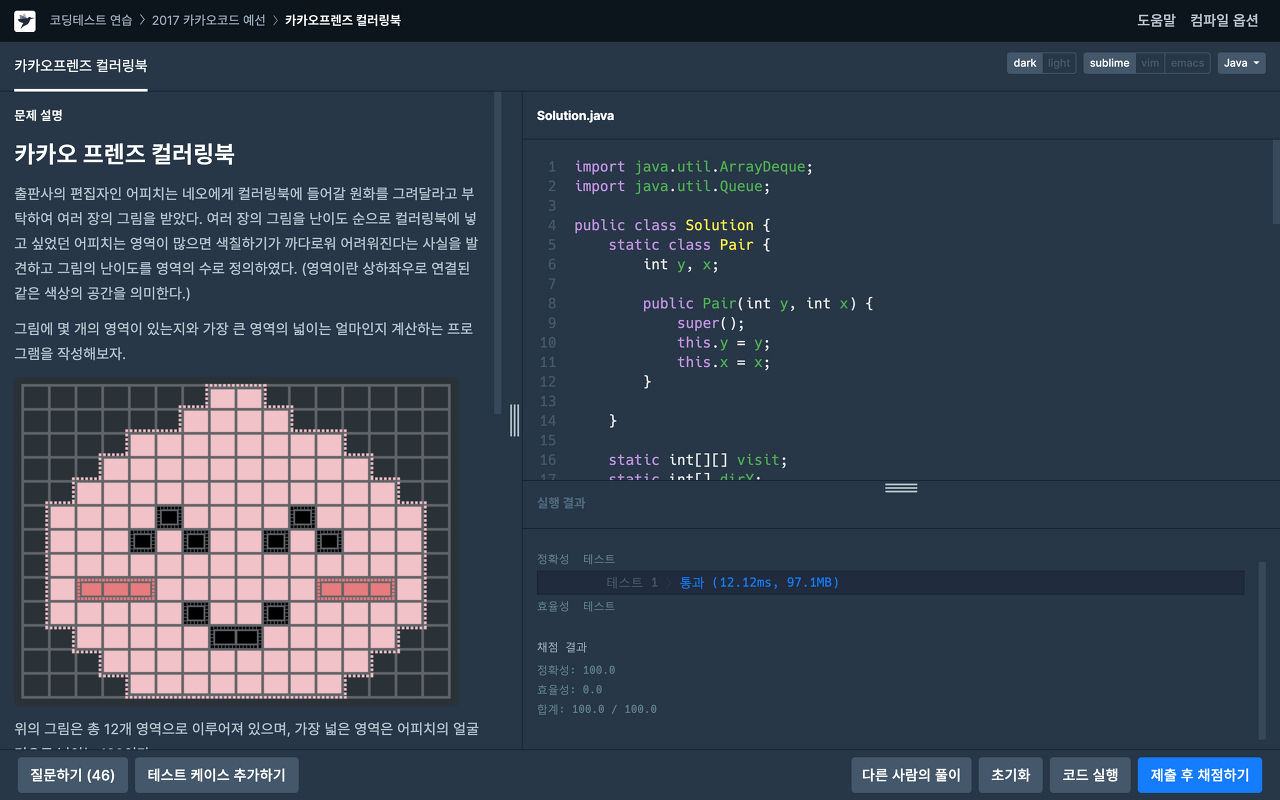Click code line 4 public class Solution

click(672, 225)
